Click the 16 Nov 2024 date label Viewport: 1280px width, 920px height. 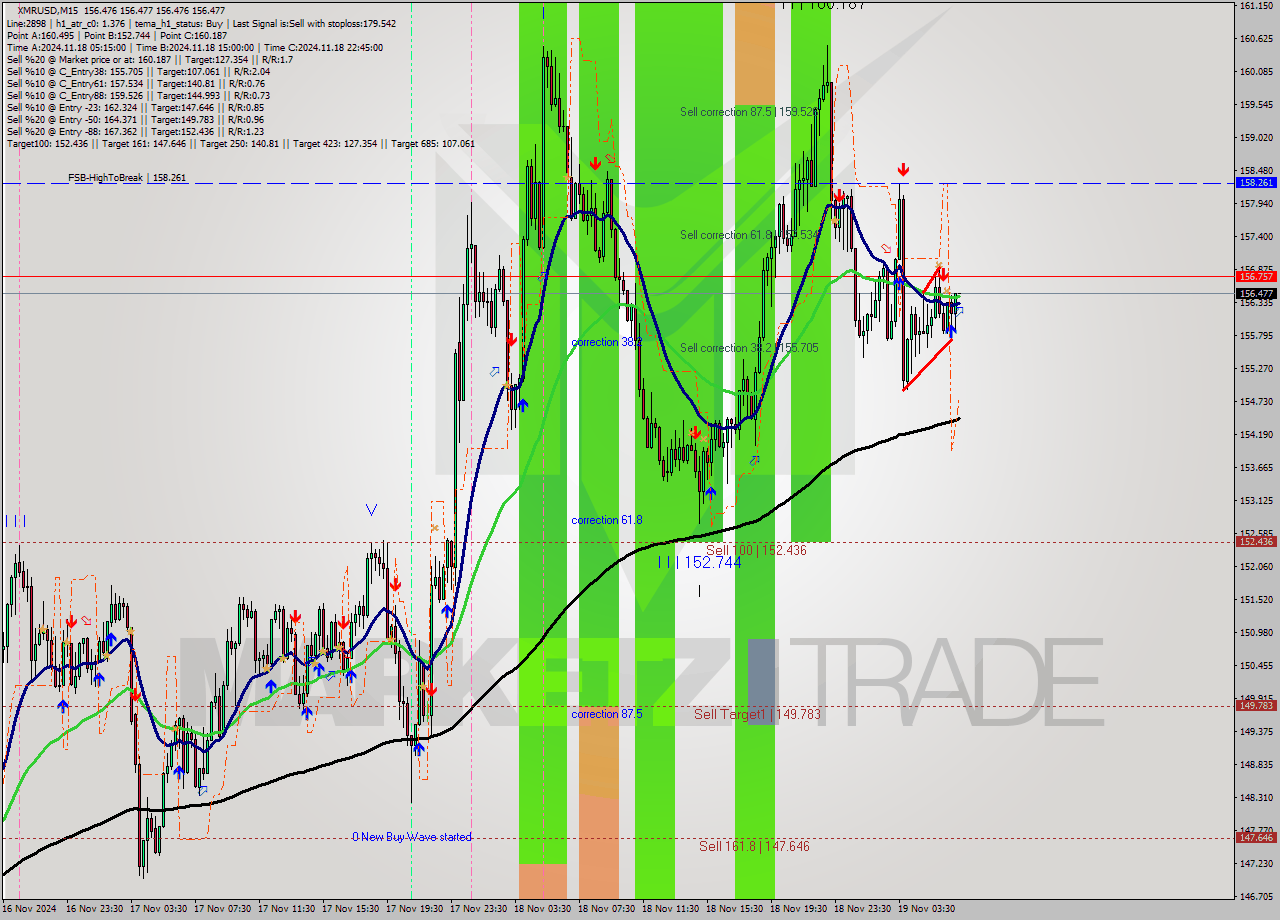[x=30, y=909]
